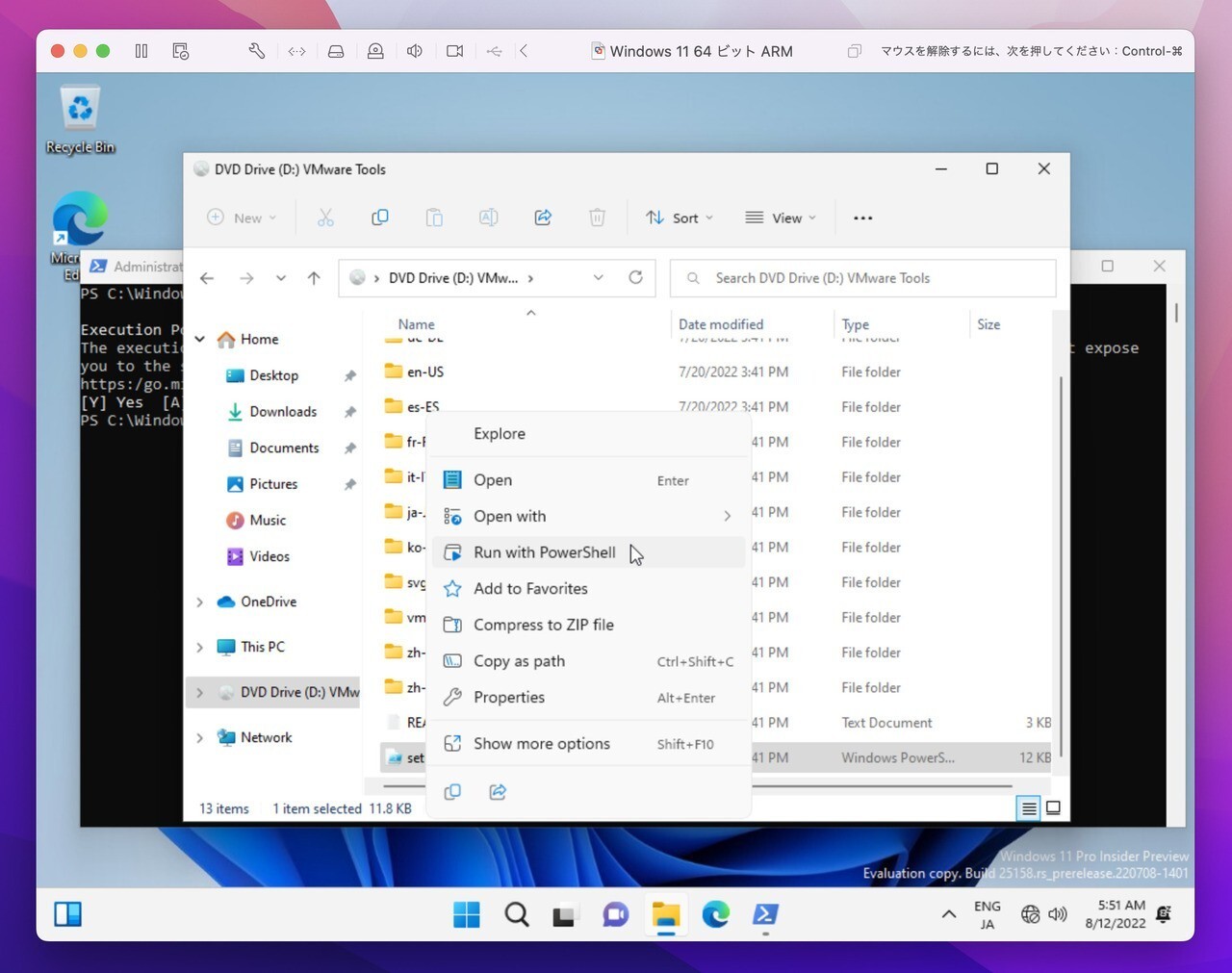The width and height of the screenshot is (1232, 973).
Task: Open Microsoft Edge from the taskbar
Action: [715, 914]
